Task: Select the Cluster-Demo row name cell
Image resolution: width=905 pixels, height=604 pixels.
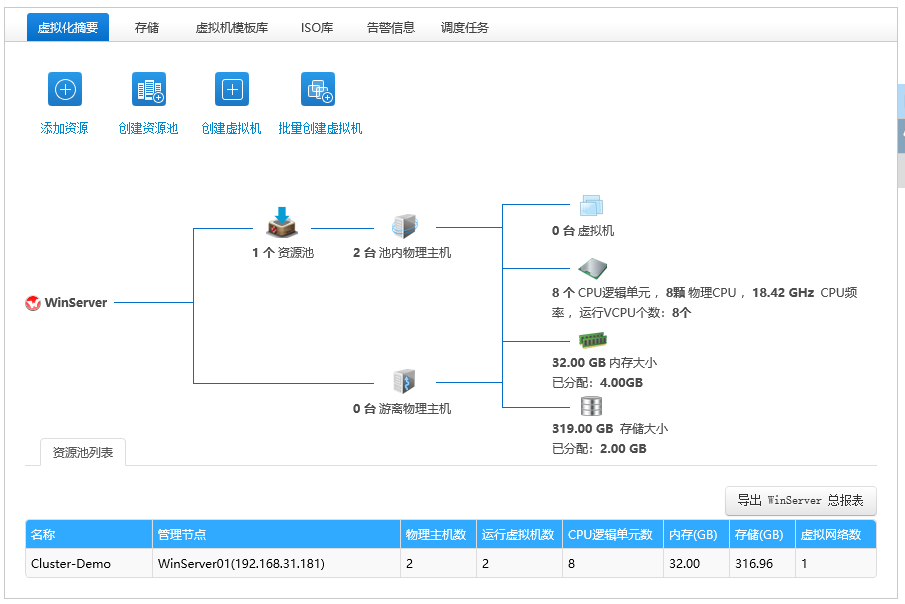Action: coord(89,564)
